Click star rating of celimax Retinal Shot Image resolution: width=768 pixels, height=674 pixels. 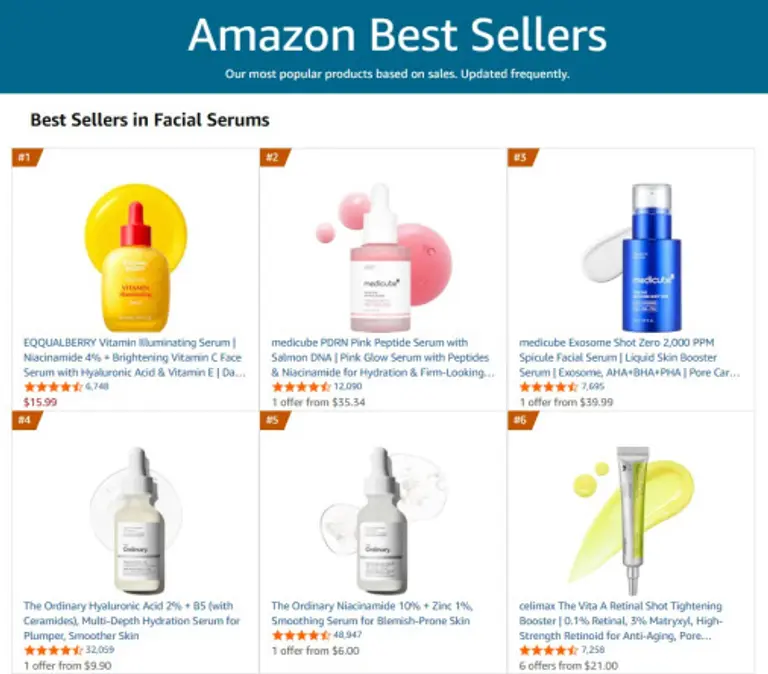549,650
